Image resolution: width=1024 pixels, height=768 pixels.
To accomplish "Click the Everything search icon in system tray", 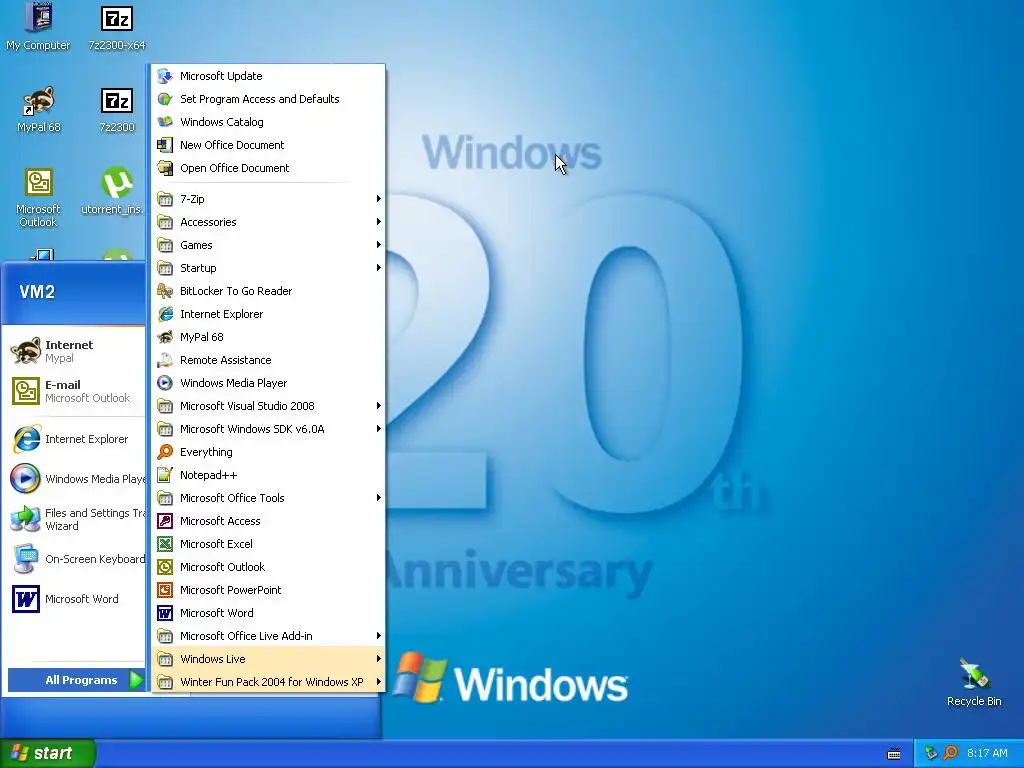I will [x=950, y=753].
